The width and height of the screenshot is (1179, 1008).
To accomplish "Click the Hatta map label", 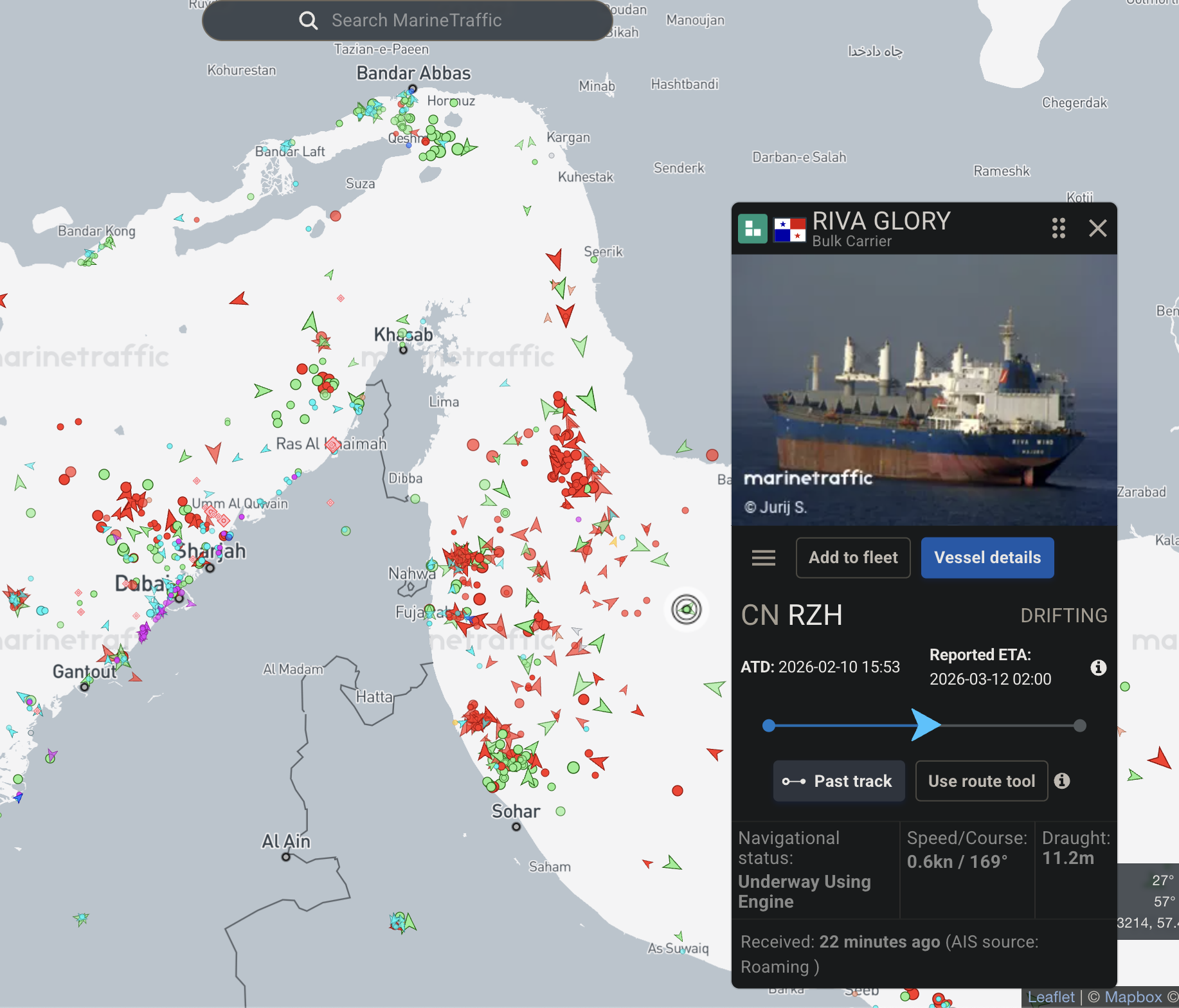I will click(374, 697).
